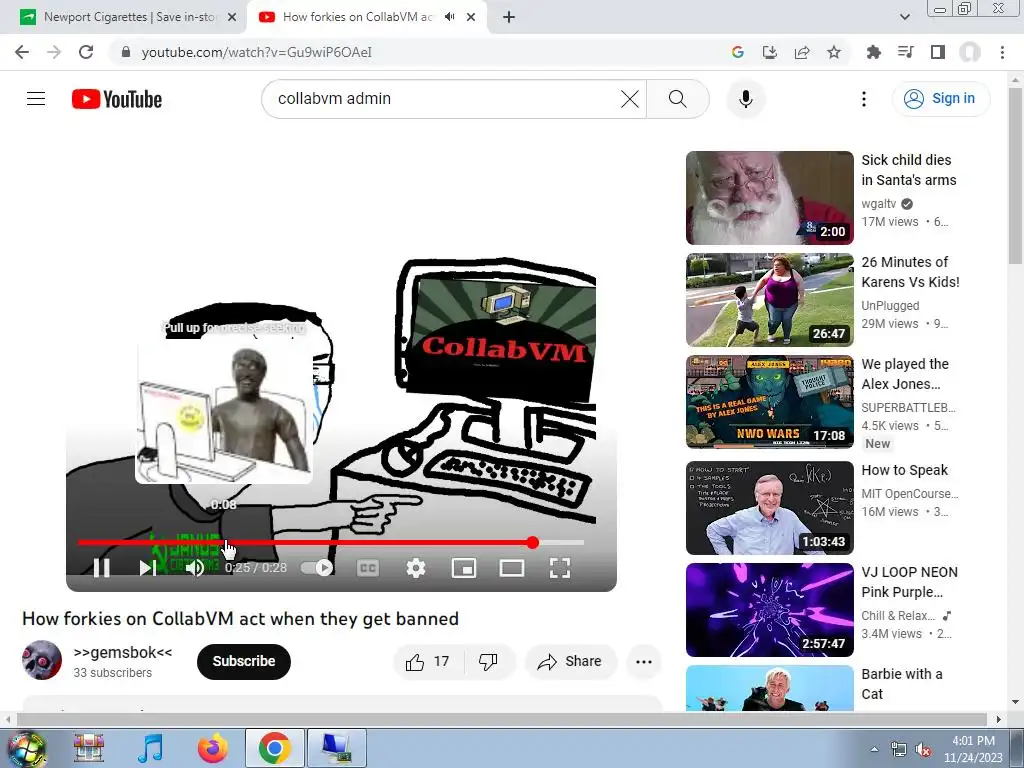Open 'We played the Alex Jones...' thumbnail
The height and width of the screenshot is (768, 1024).
[x=769, y=402]
